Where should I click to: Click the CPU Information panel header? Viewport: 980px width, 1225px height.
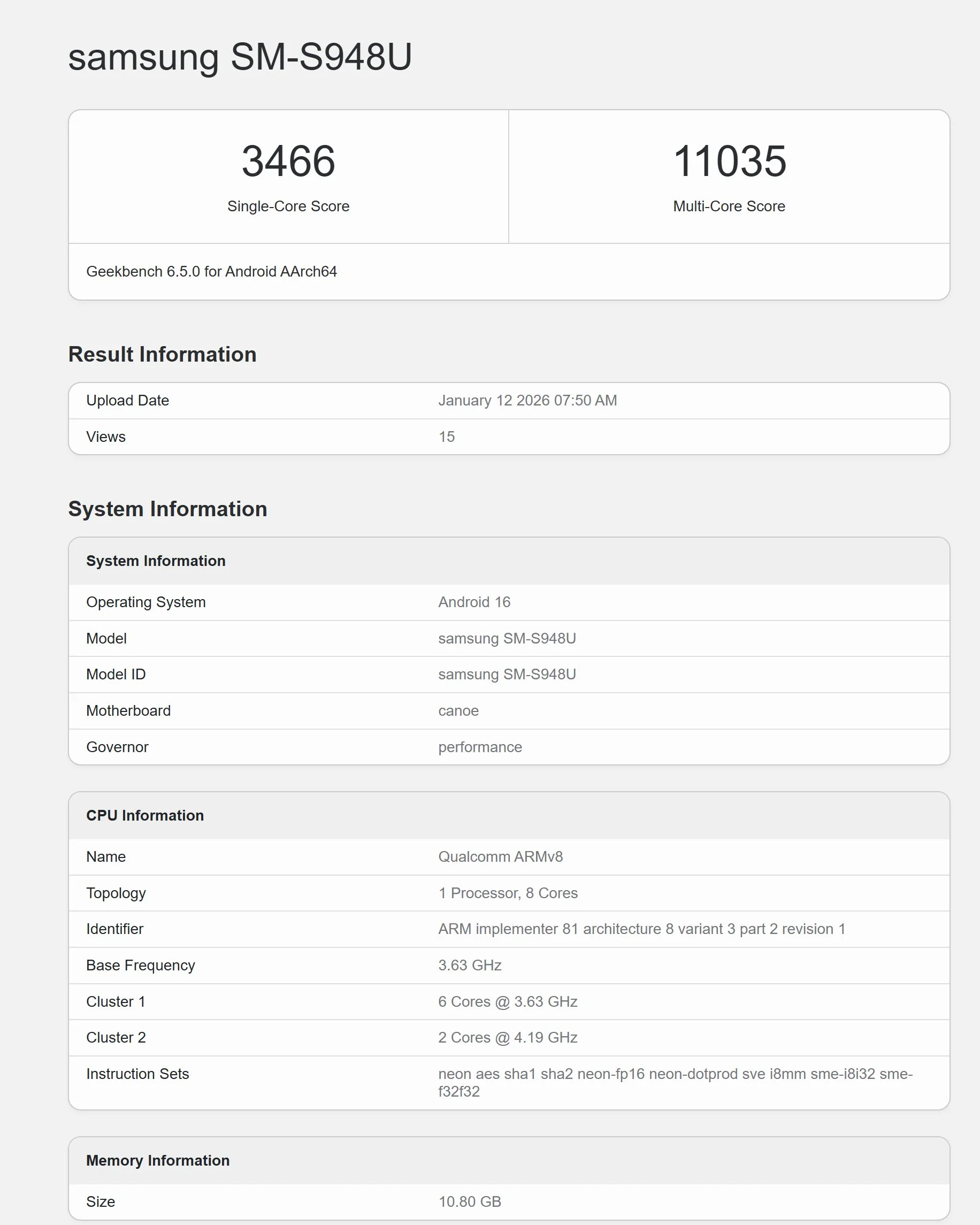click(145, 815)
